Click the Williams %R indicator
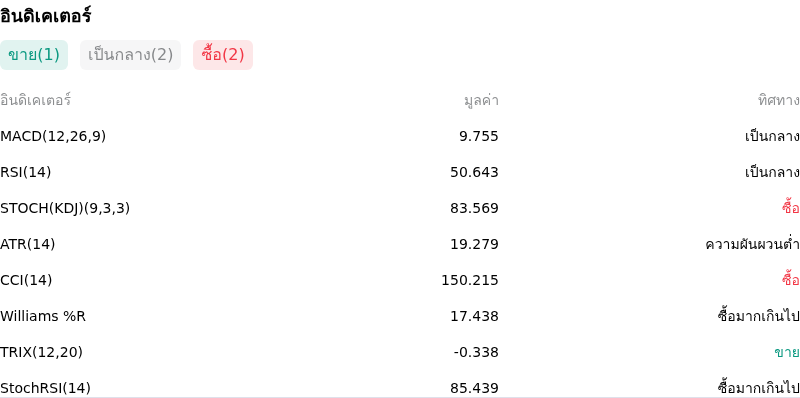Image resolution: width=800 pixels, height=398 pixels. pyautogui.click(x=43, y=316)
